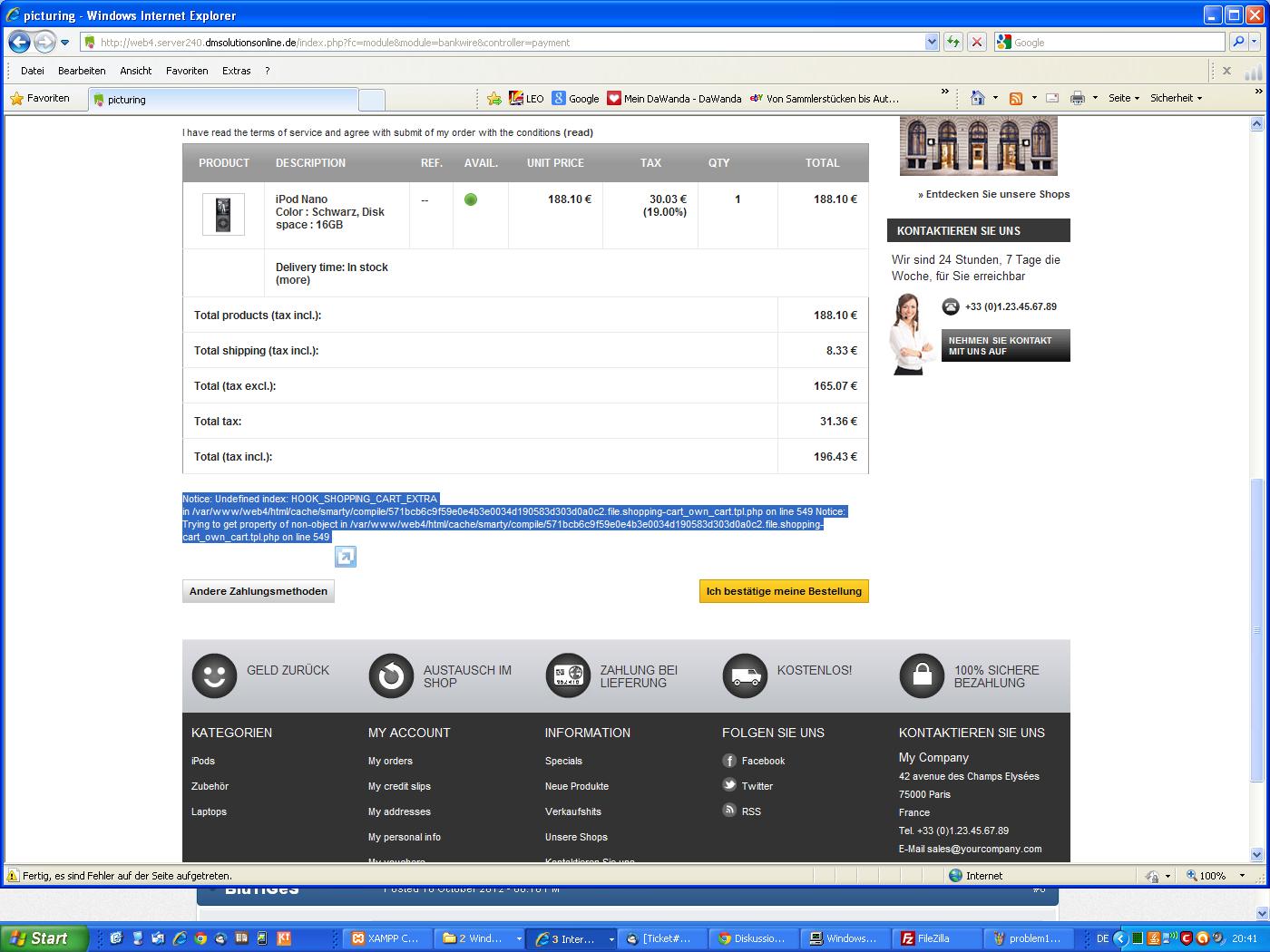Open the LEO favorites link

(x=526, y=99)
